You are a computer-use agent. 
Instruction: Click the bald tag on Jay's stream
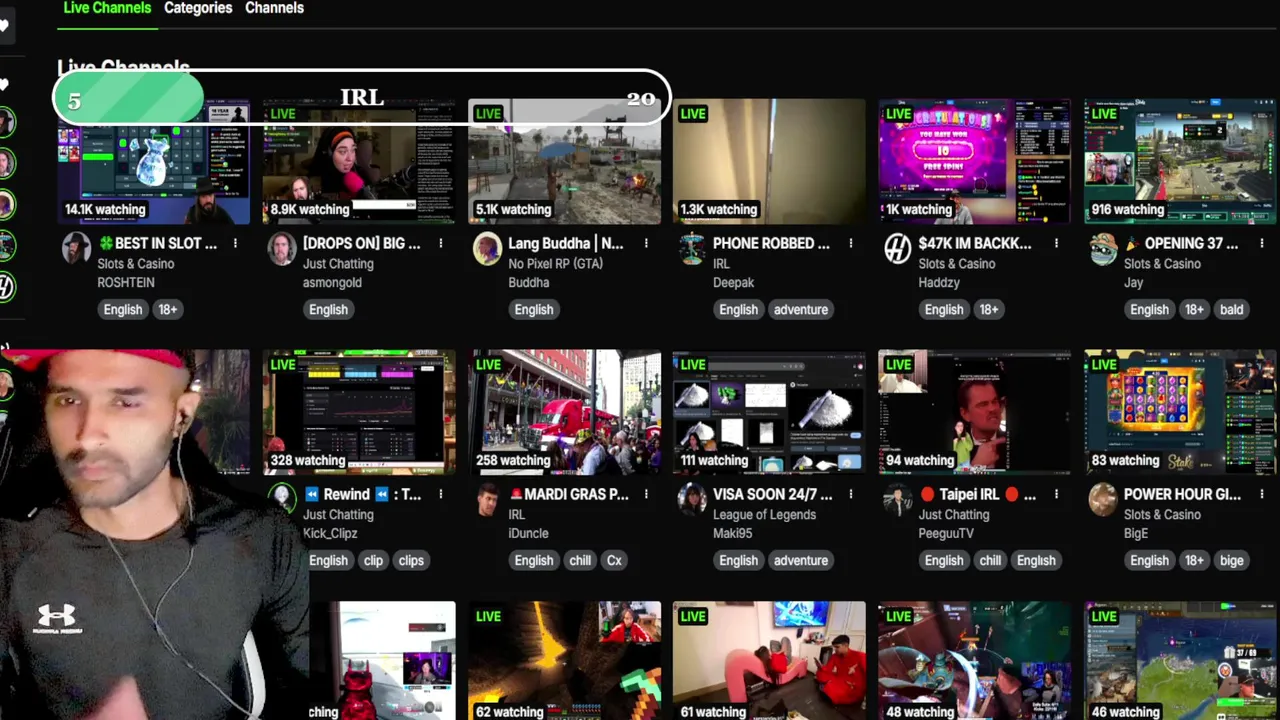coord(1231,309)
